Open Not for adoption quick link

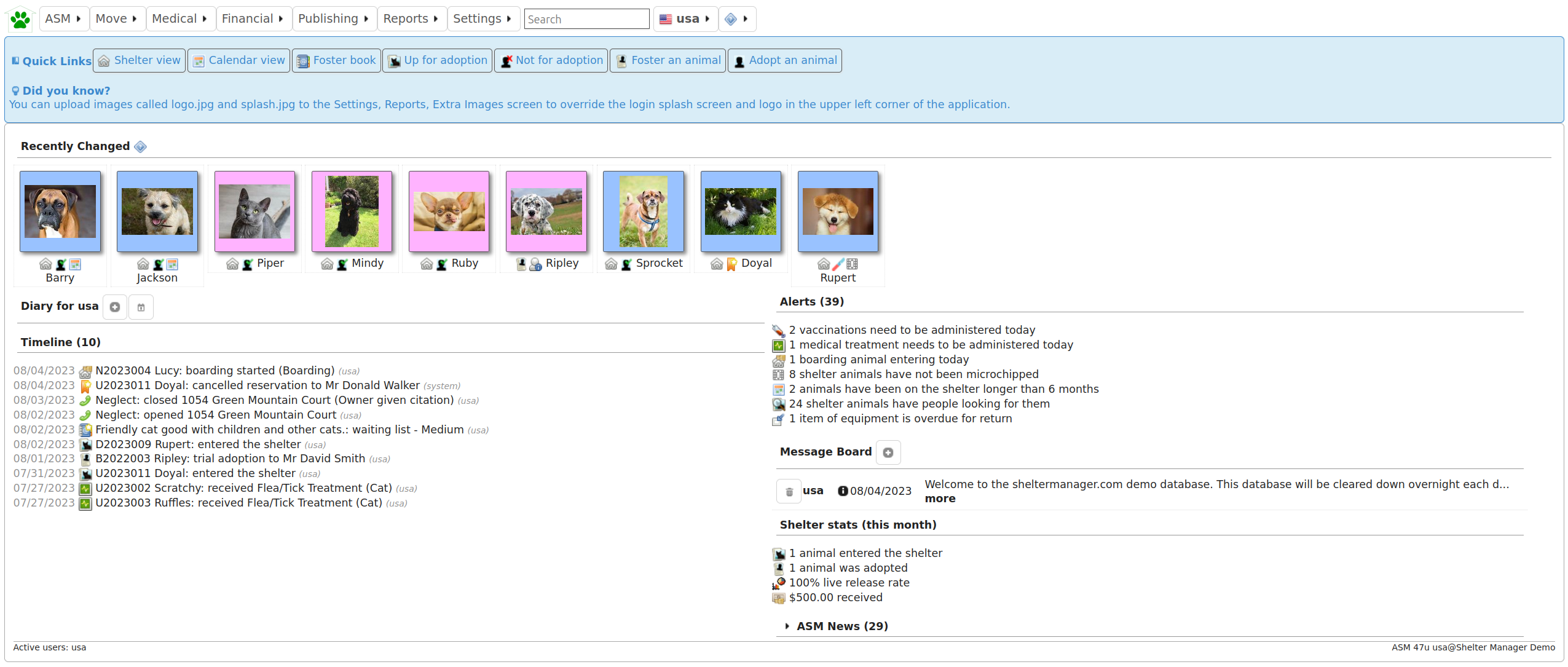[x=551, y=61]
